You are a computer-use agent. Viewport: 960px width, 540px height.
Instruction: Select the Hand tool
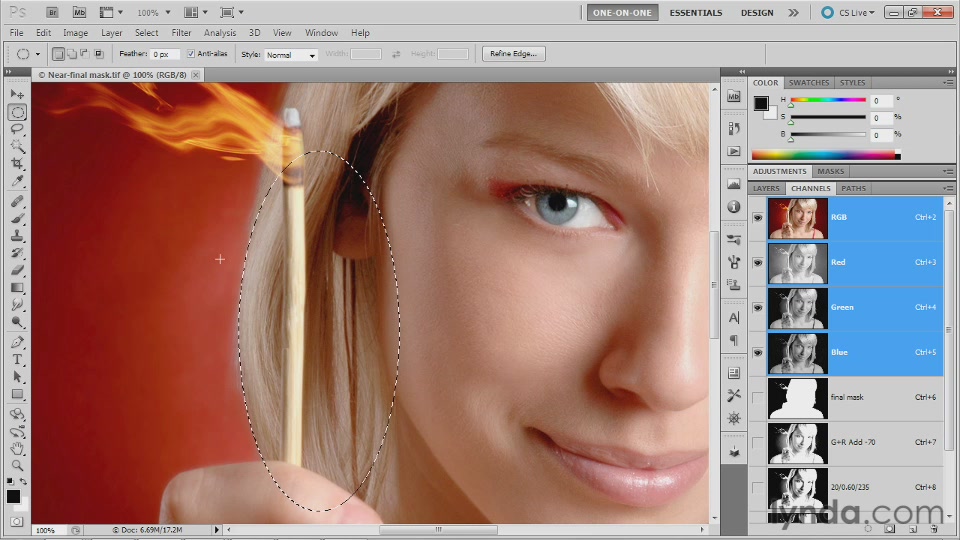tap(17, 449)
